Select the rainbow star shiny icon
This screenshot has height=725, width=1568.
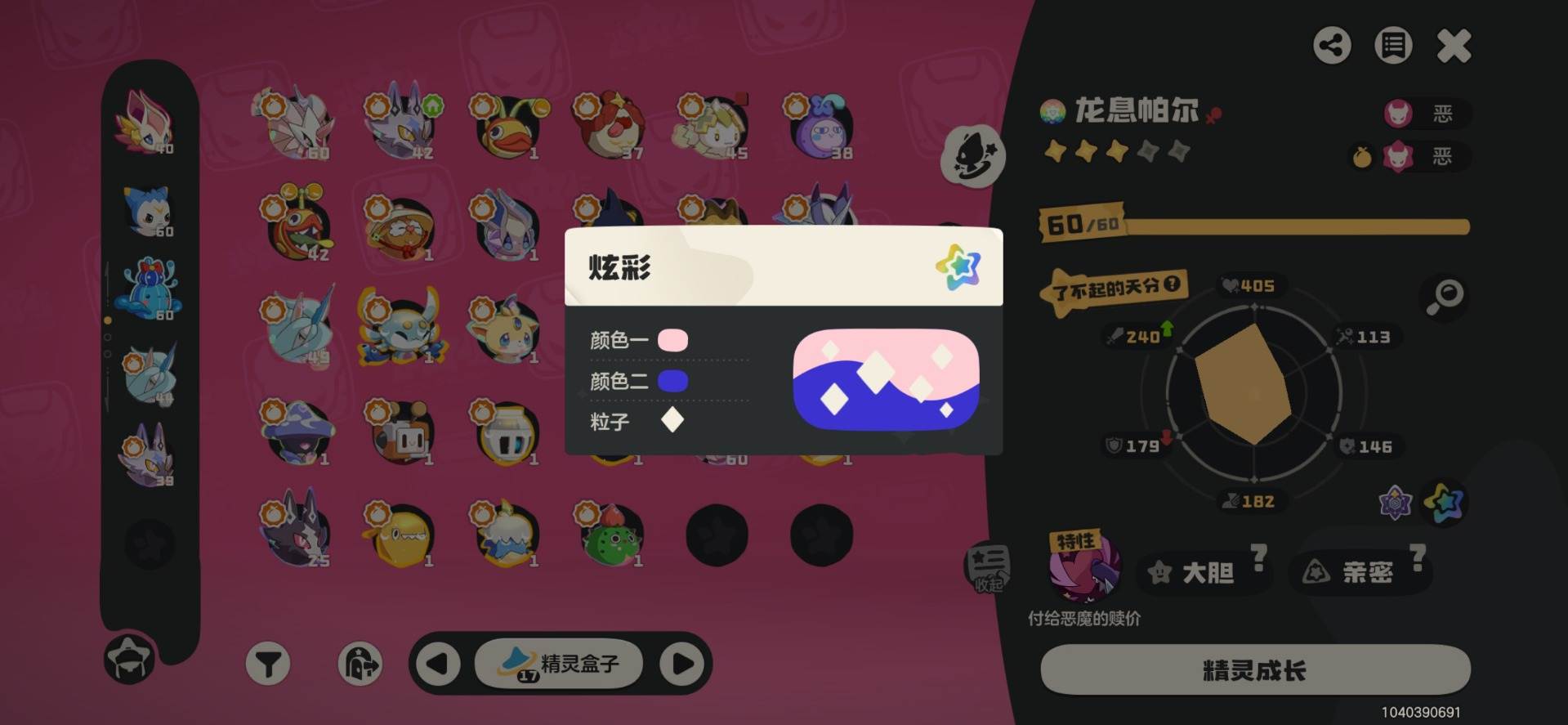click(x=1444, y=503)
